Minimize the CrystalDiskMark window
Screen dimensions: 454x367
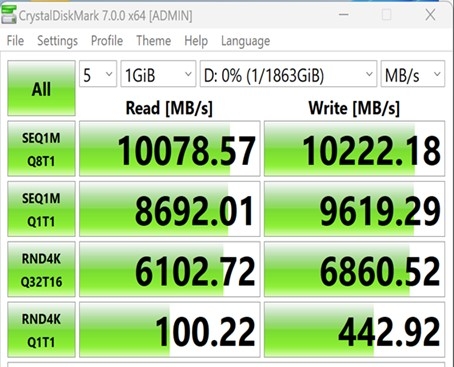click(344, 15)
